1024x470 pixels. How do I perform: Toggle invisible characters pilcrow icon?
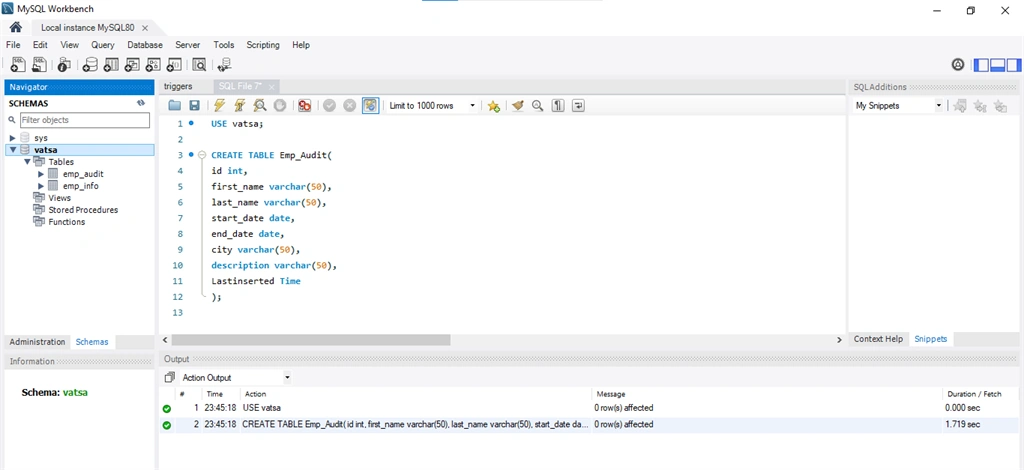tap(558, 106)
